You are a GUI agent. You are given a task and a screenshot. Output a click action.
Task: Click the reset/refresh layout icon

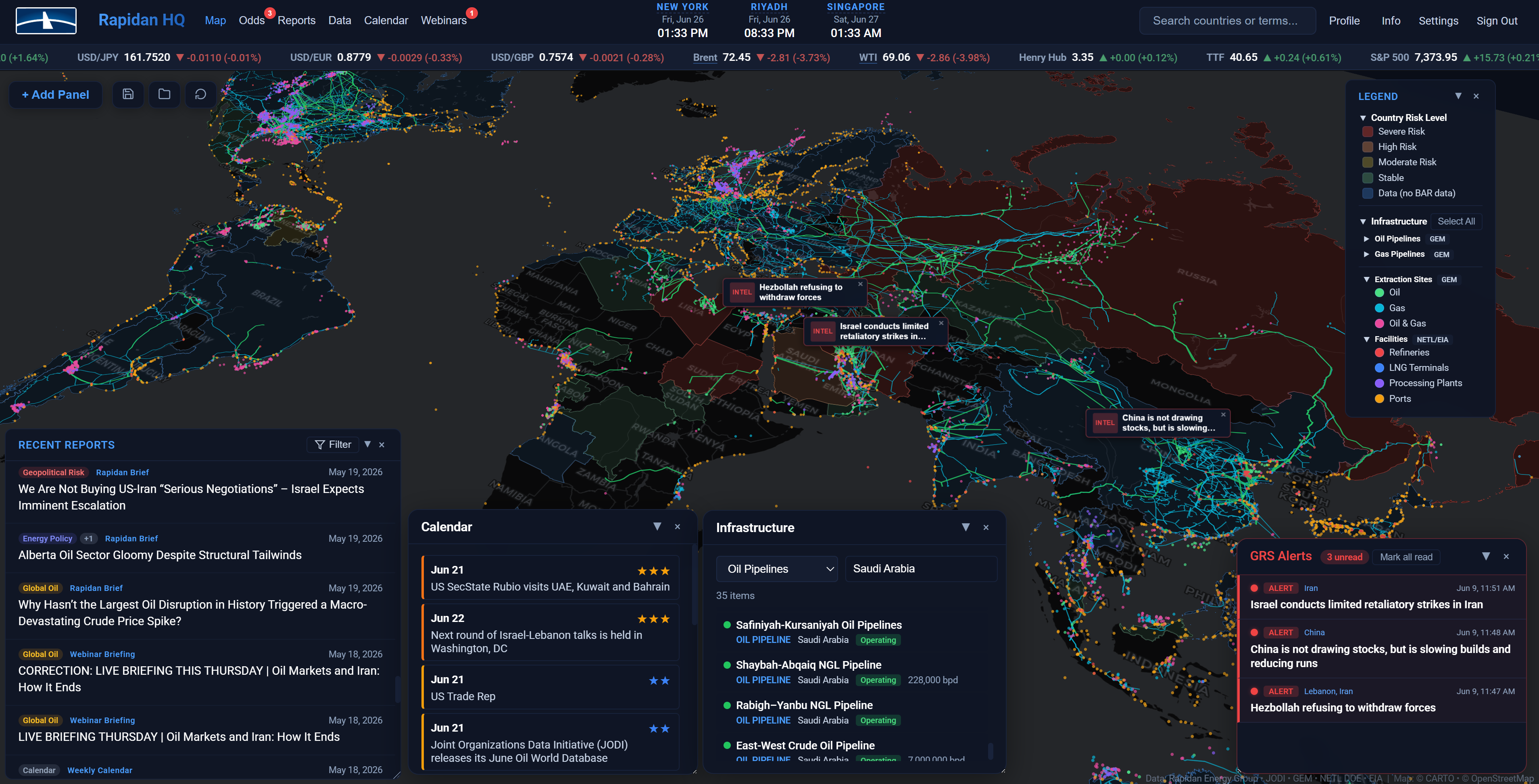[x=201, y=94]
